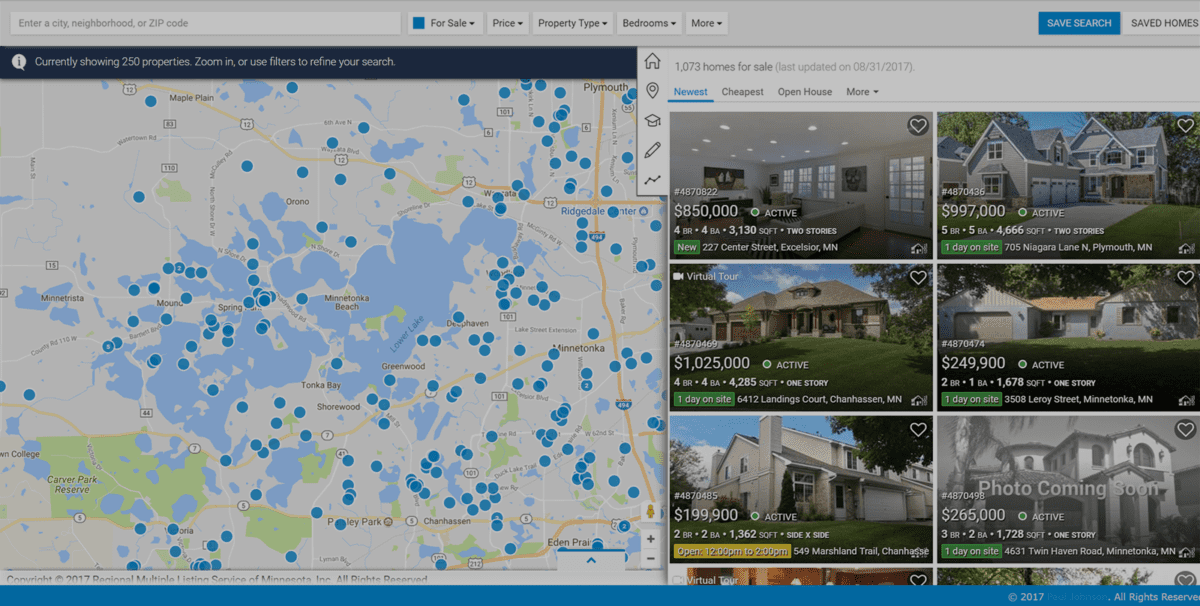The image size is (1200, 606).
Task: Open the SAVED HOMES page
Action: pos(1163,23)
